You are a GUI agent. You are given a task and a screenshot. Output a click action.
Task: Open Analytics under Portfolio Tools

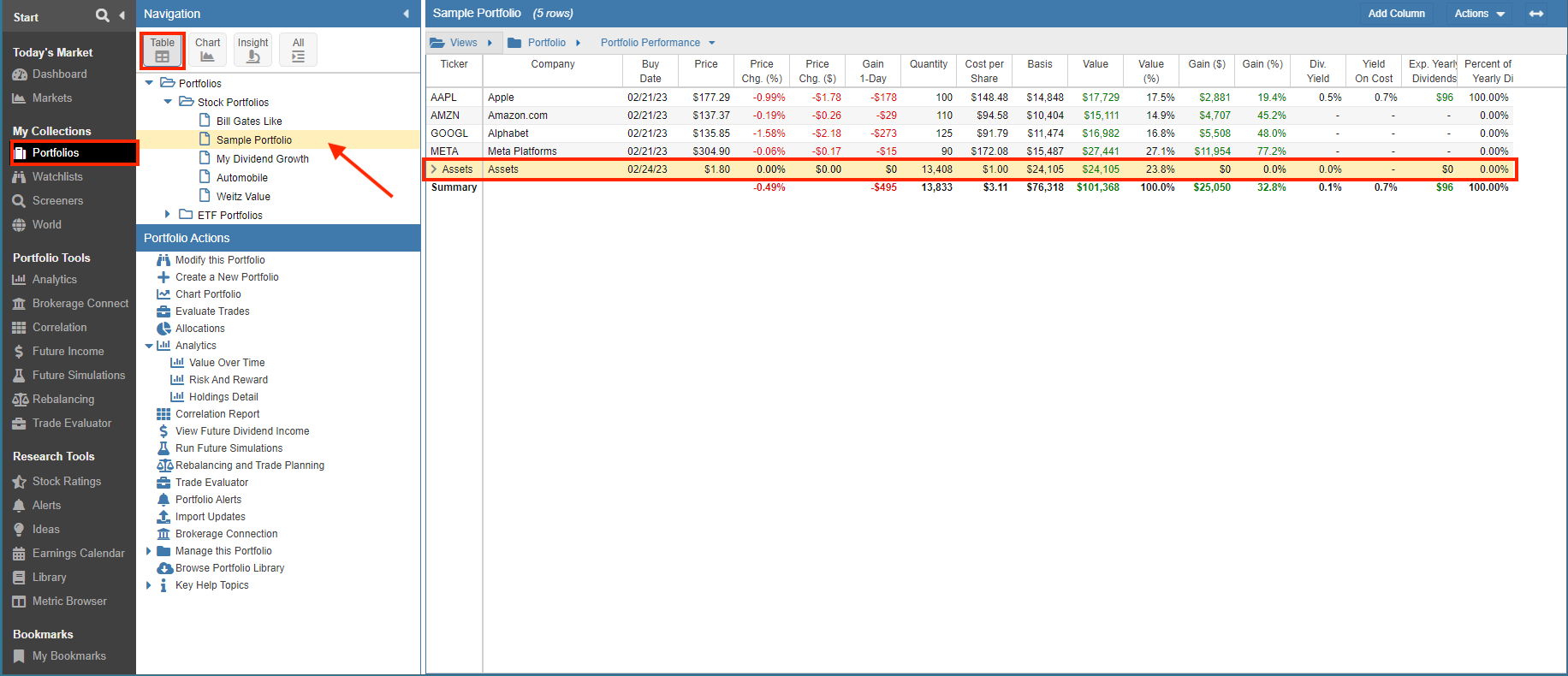[x=45, y=280]
